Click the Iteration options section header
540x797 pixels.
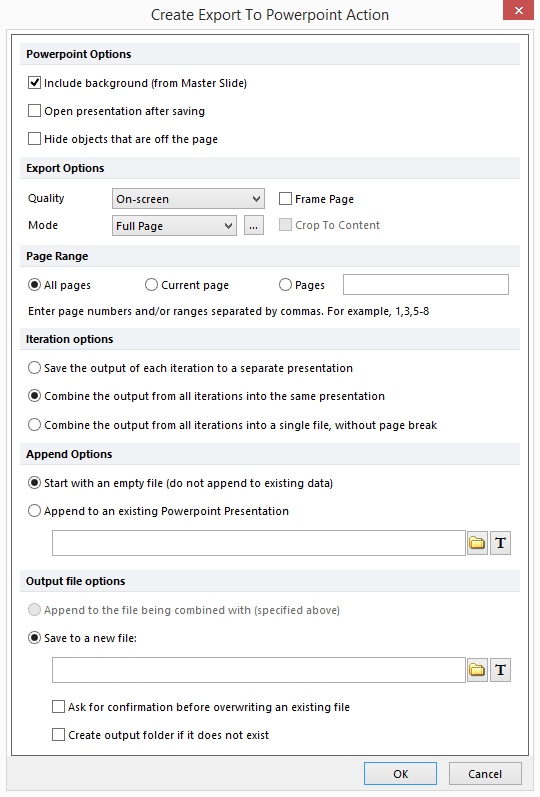click(x=270, y=339)
